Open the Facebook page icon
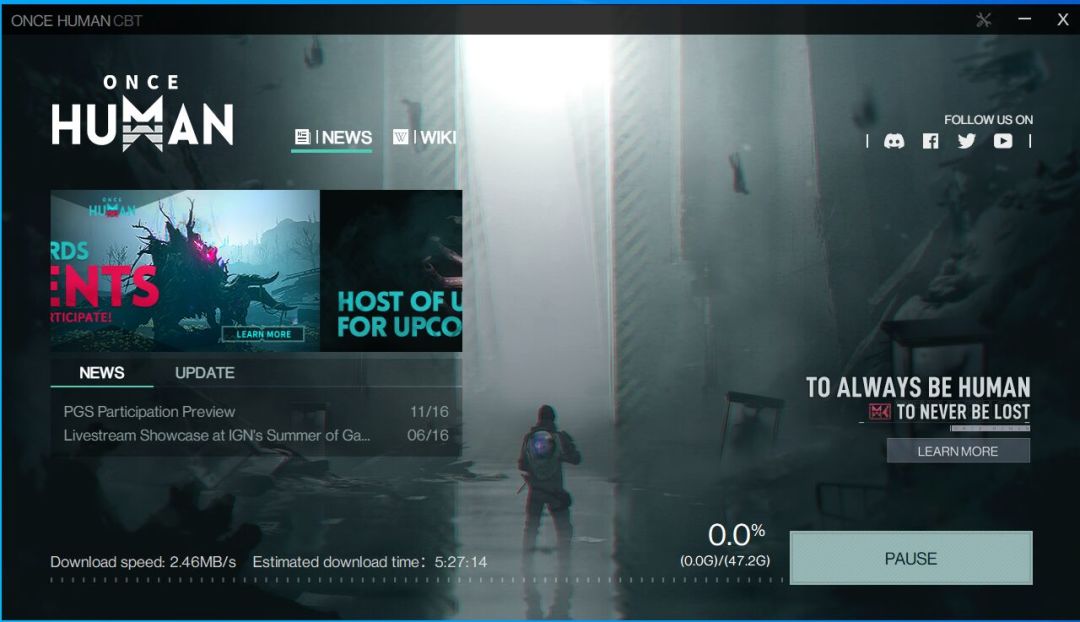Image resolution: width=1080 pixels, height=622 pixels. tap(931, 141)
